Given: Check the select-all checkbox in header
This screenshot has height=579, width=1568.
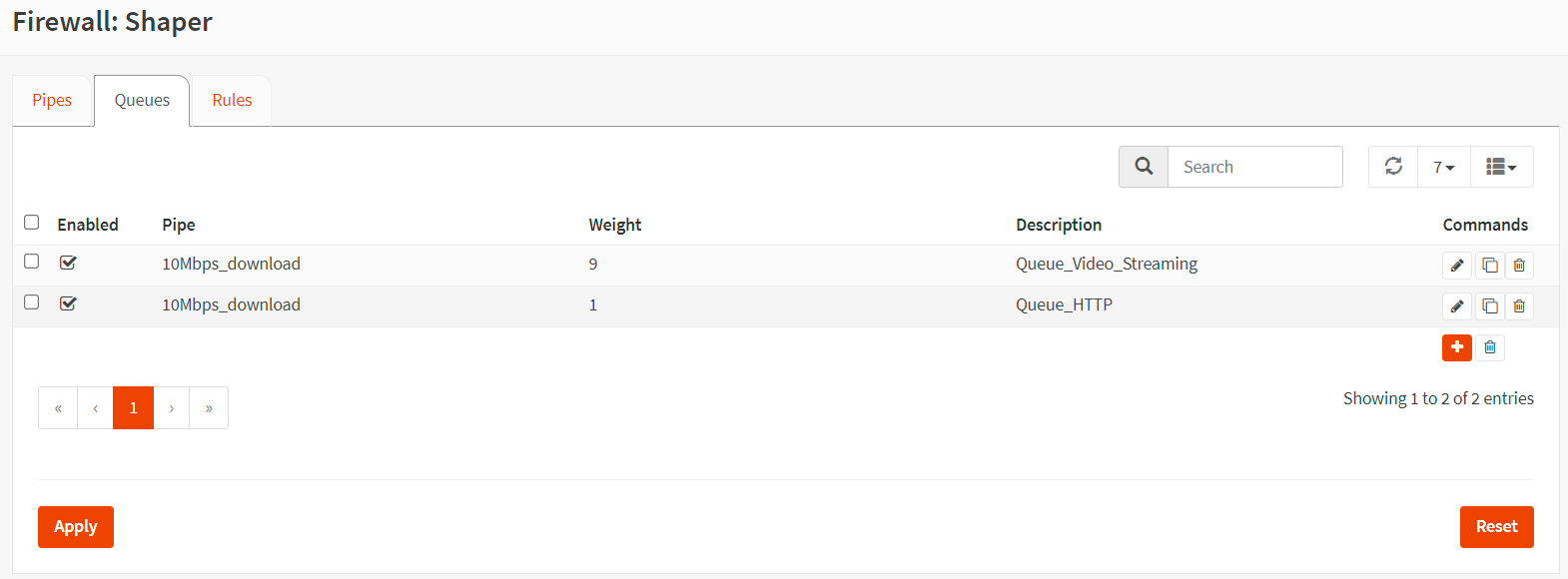Looking at the screenshot, I should pyautogui.click(x=32, y=223).
